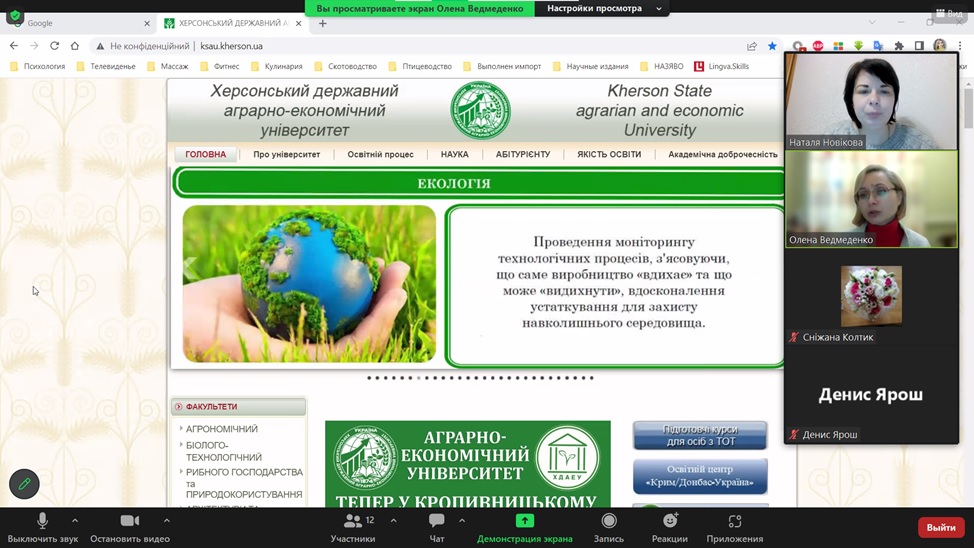The width and height of the screenshot is (974, 548).
Task: Open Про університет menu
Action: [x=286, y=154]
